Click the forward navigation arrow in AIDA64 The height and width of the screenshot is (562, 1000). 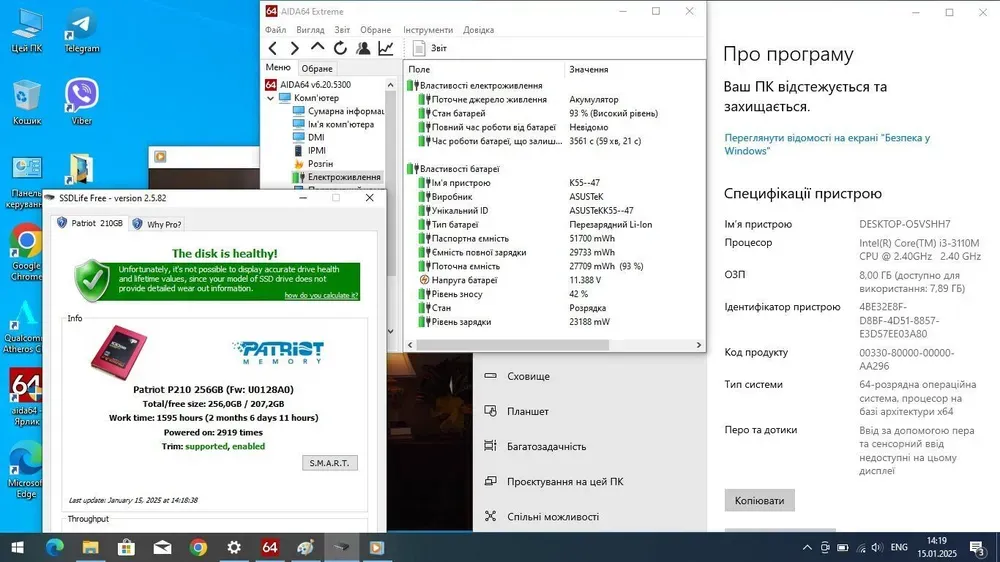point(295,48)
